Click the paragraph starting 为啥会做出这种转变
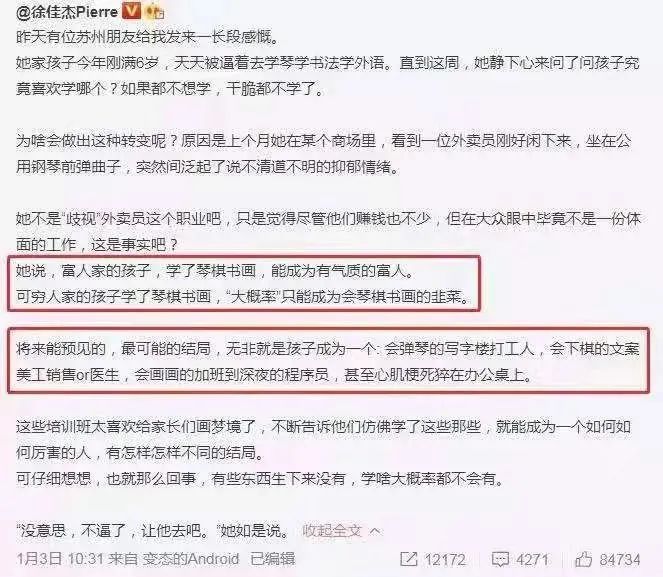The width and height of the screenshot is (663, 577). [x=324, y=154]
